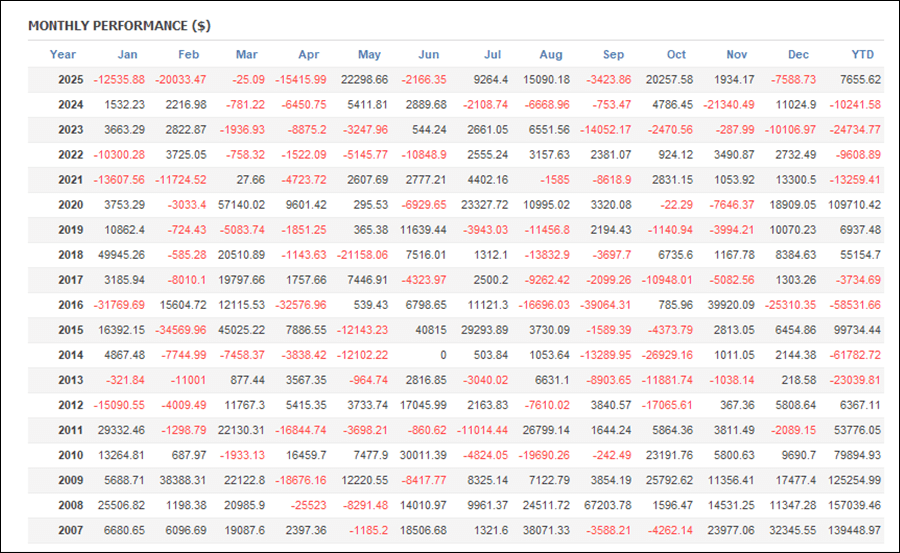900x553 pixels.
Task: Click the Jun column header
Action: [x=428, y=55]
